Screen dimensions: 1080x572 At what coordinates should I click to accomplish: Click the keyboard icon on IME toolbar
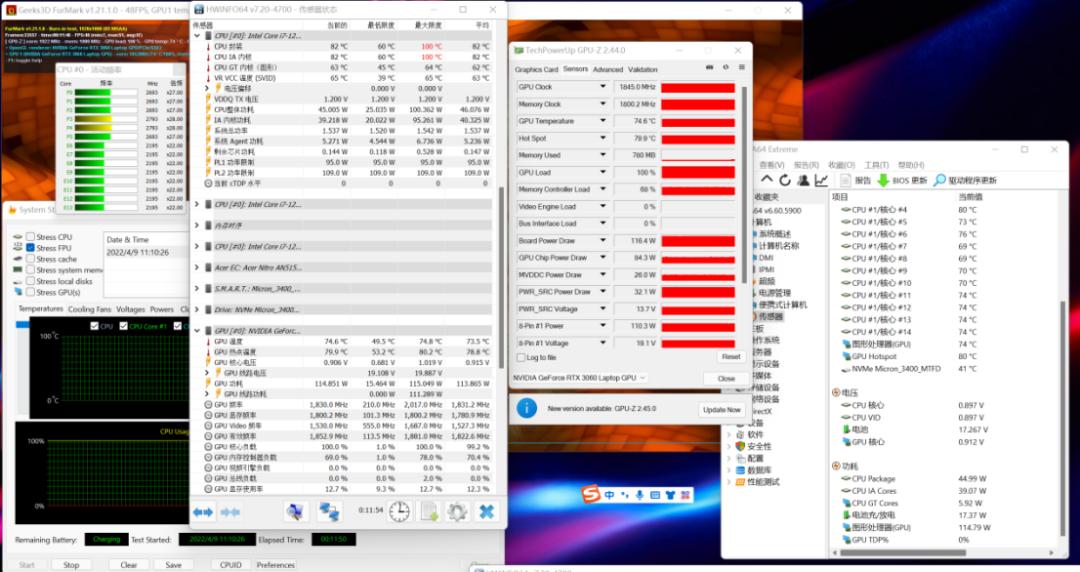pos(655,495)
